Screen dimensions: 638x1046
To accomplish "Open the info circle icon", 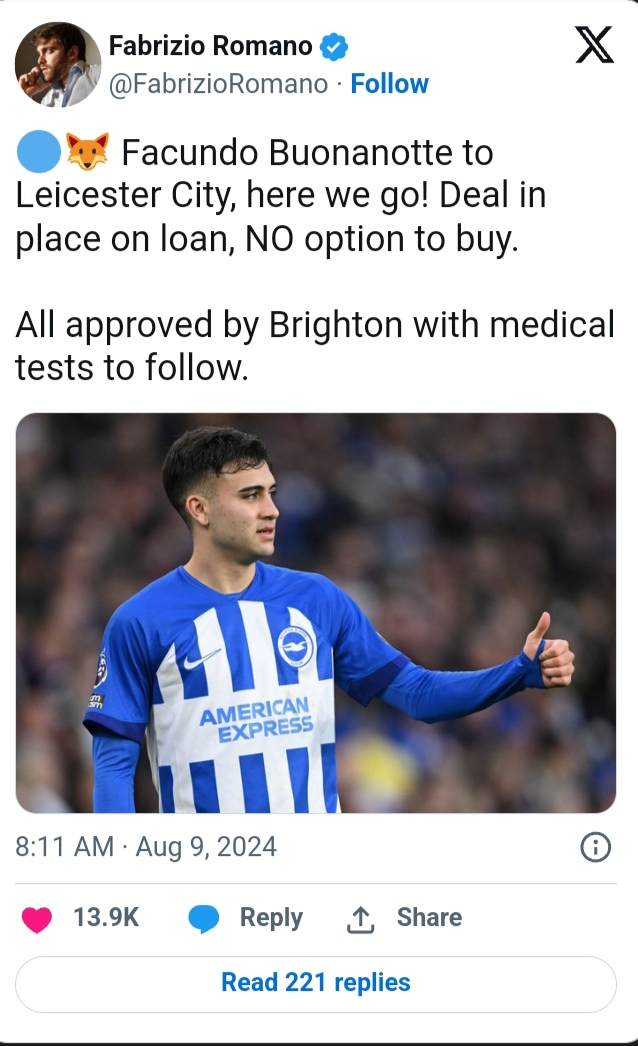I will click(595, 848).
